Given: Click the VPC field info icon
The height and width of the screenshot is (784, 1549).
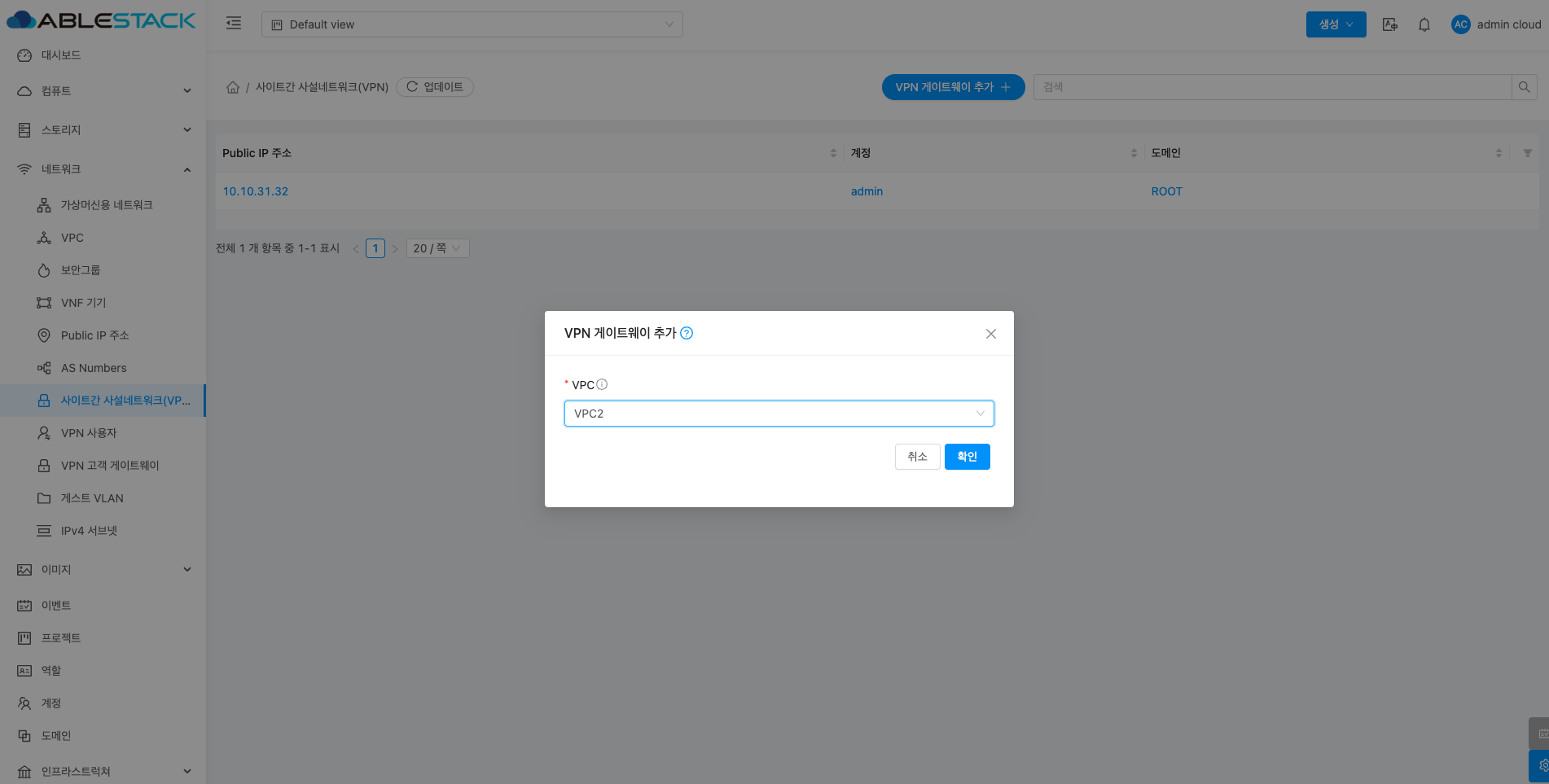Looking at the screenshot, I should [602, 384].
